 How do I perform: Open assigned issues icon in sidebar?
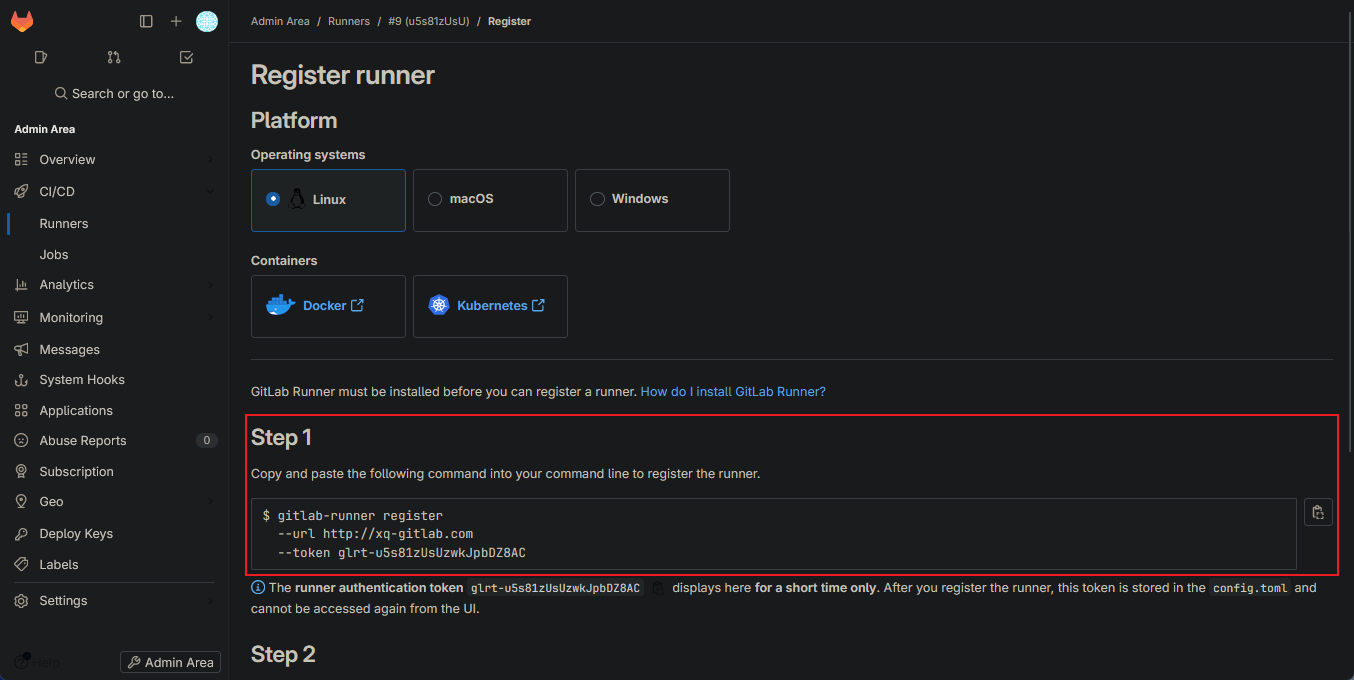[x=41, y=57]
